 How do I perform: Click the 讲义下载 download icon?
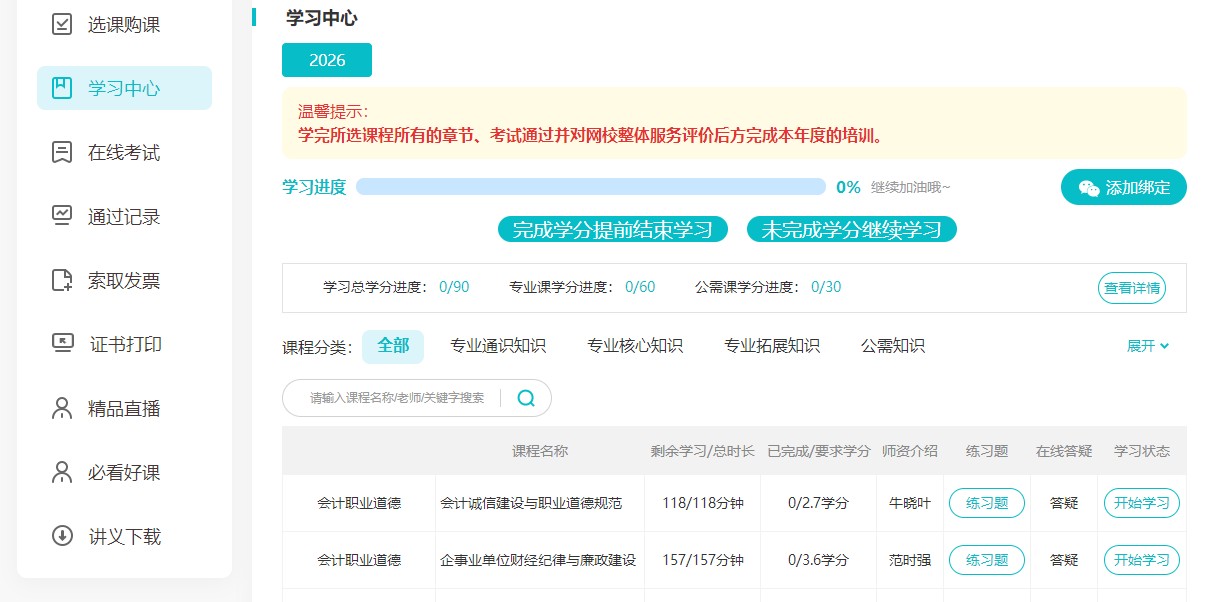[x=60, y=536]
